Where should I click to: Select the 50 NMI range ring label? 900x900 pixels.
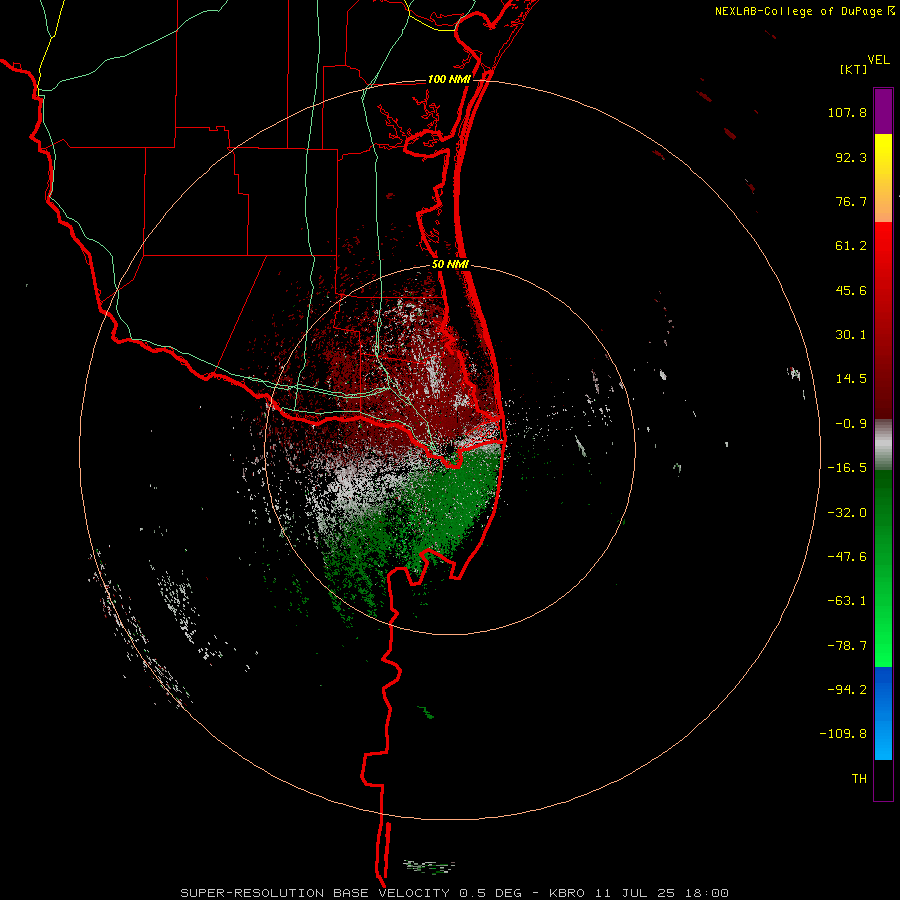(450, 265)
